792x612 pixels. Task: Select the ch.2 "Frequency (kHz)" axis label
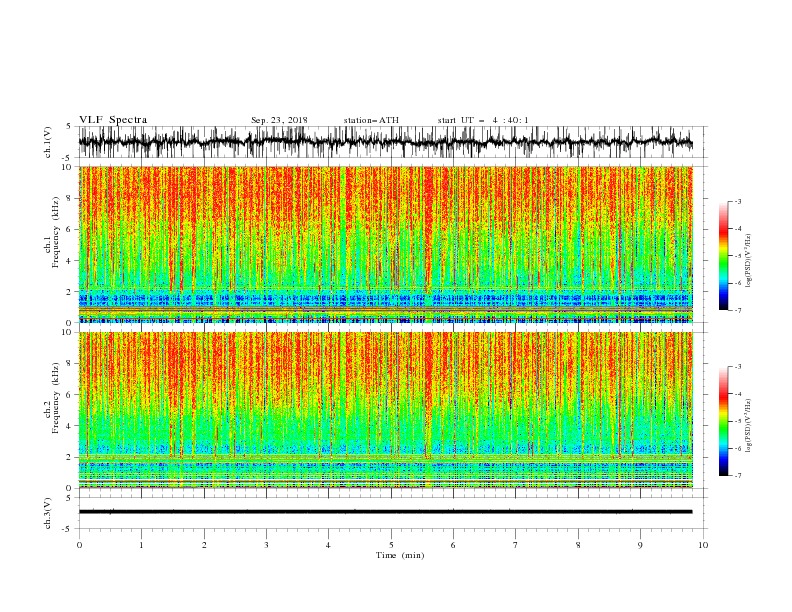pyautogui.click(x=56, y=398)
